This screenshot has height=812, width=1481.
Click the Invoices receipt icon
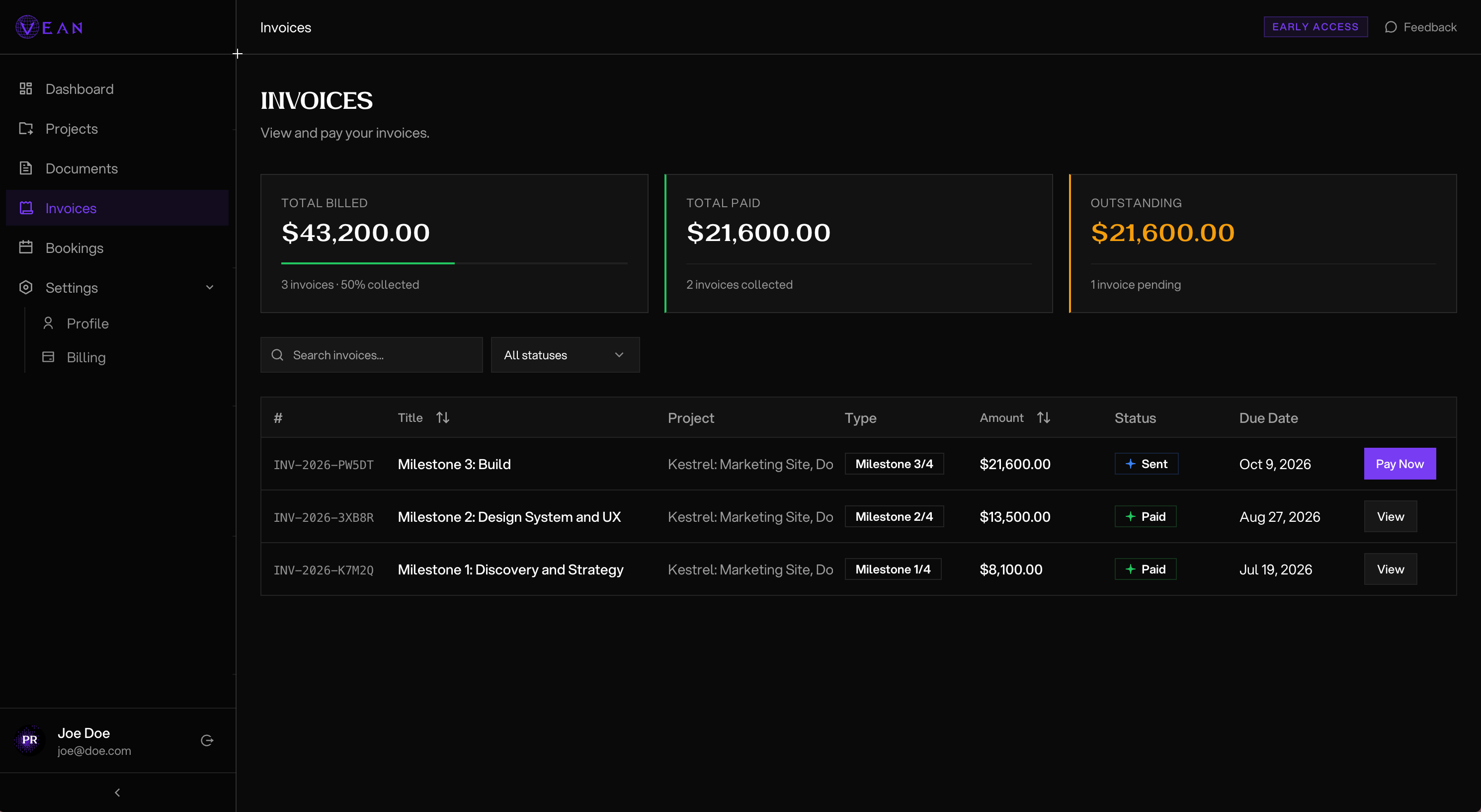pyautogui.click(x=25, y=208)
